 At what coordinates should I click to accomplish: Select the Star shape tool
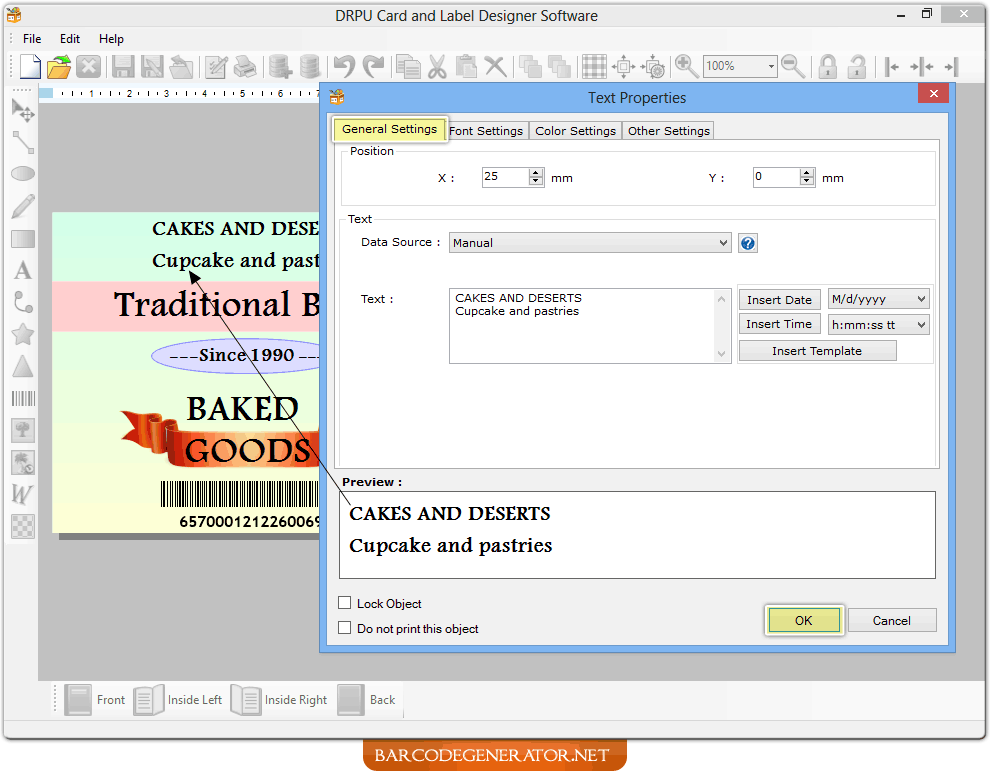pyautogui.click(x=23, y=334)
